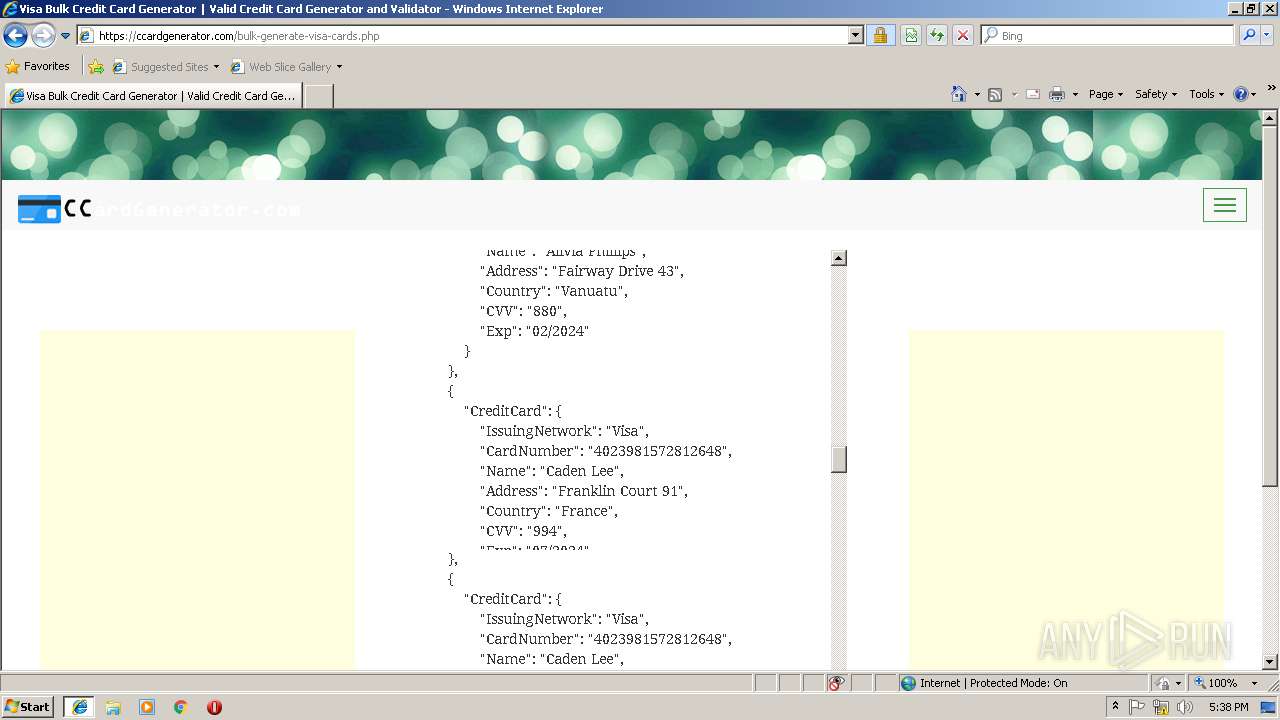Open Google Chrome taskbar icon
Viewport: 1280px width, 720px height.
pos(181,707)
